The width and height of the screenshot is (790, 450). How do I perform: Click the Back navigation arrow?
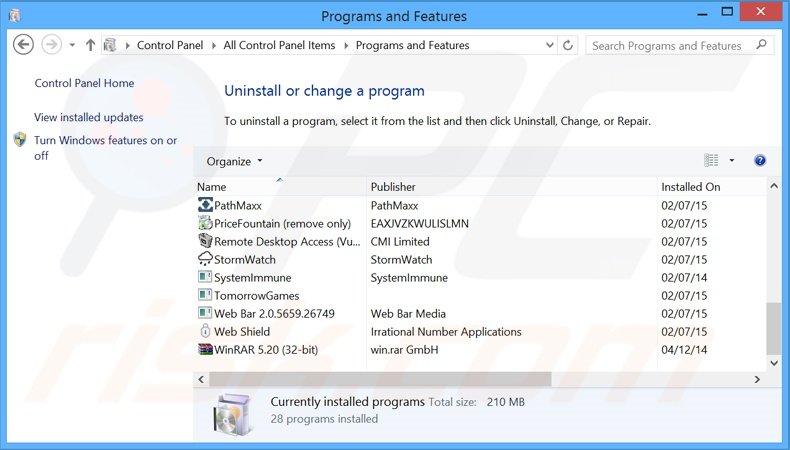[x=23, y=45]
